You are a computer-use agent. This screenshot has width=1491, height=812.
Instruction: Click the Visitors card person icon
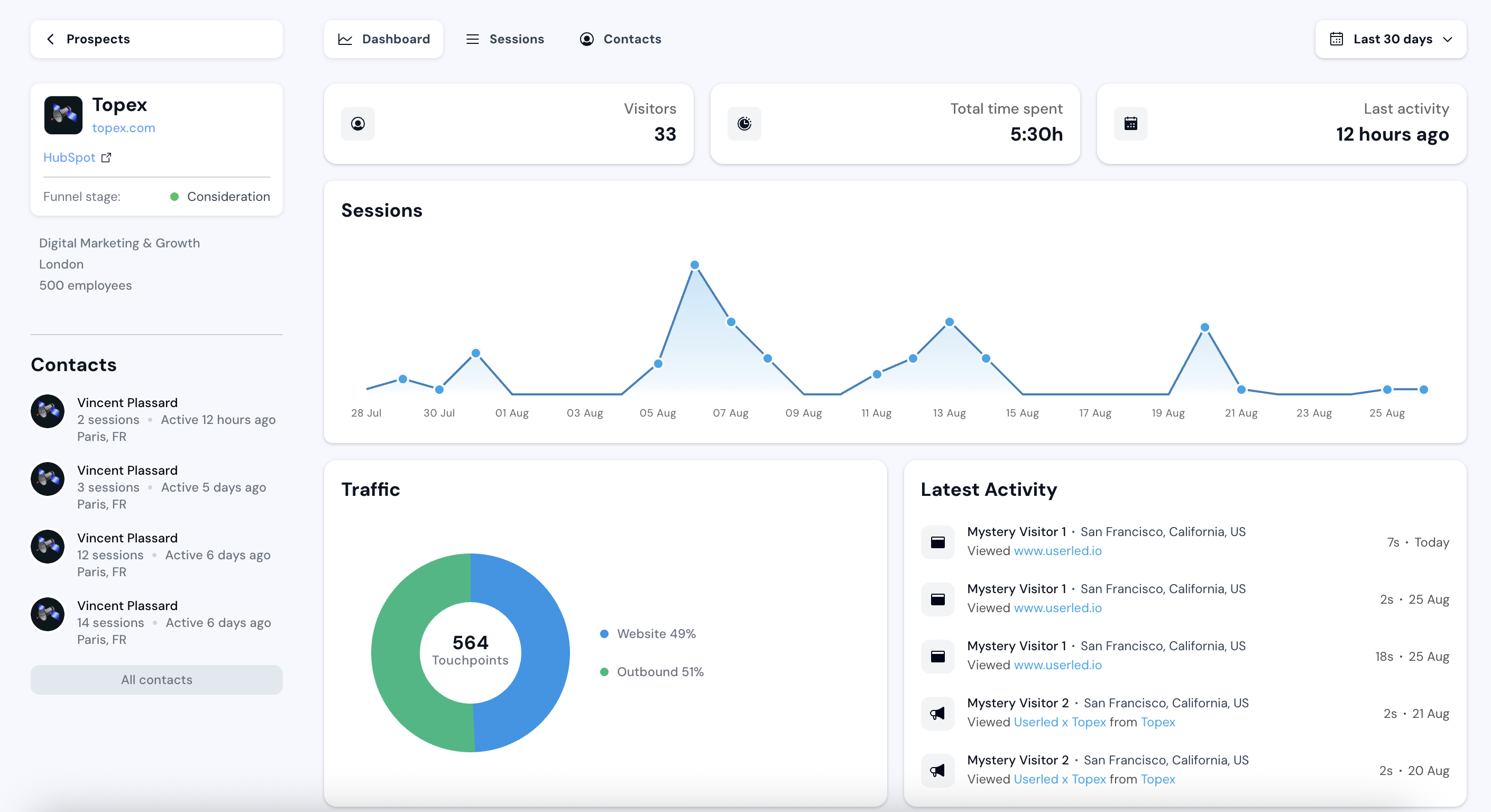click(358, 123)
